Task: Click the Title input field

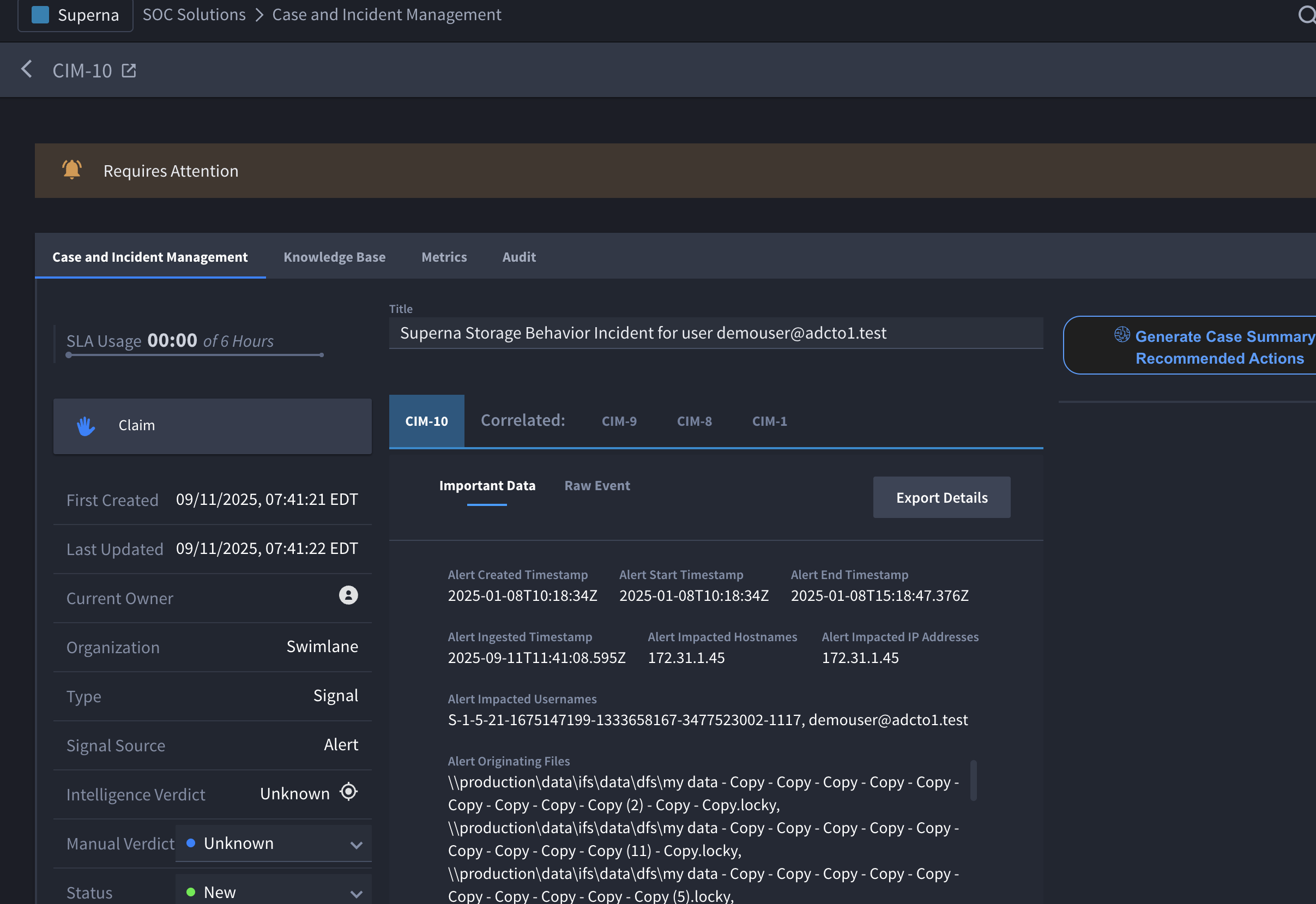Action: pos(716,333)
